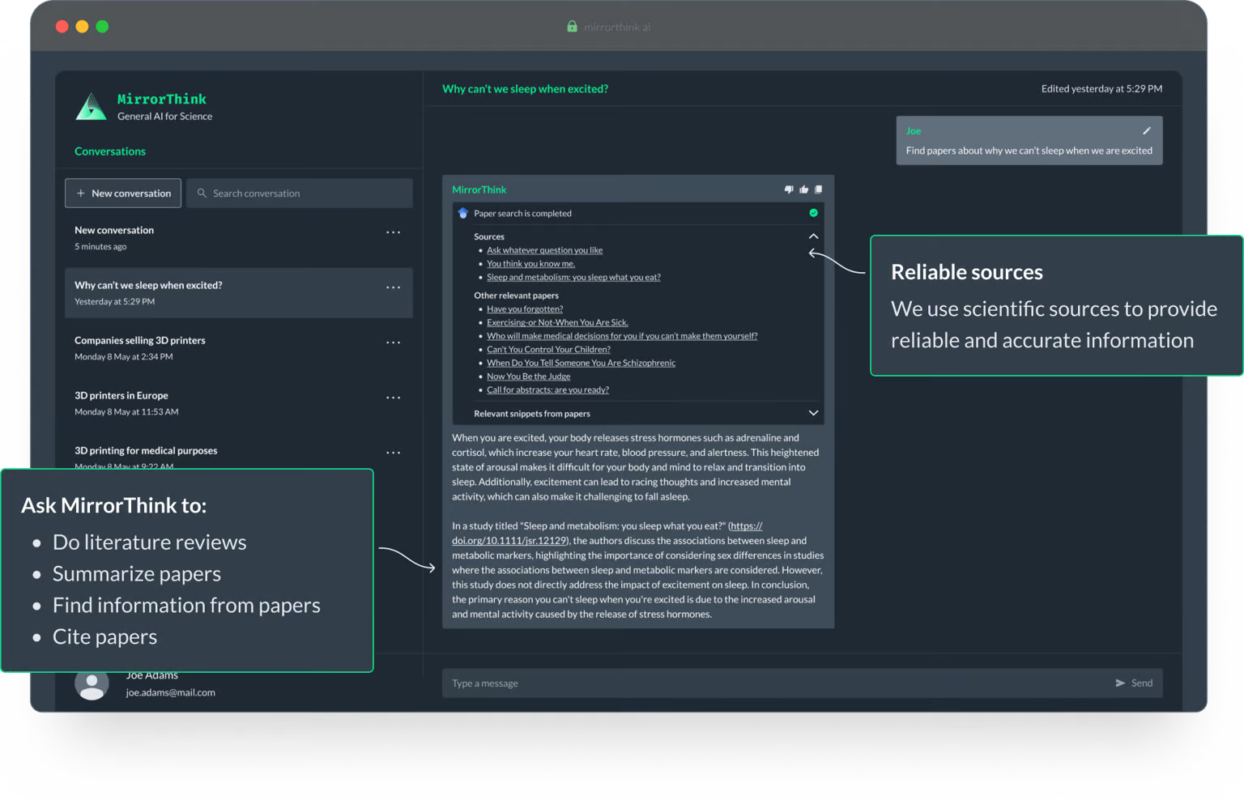Copy MirrorThink's reply with the copy icon
The image size is (1244, 800).
pyautogui.click(x=818, y=189)
